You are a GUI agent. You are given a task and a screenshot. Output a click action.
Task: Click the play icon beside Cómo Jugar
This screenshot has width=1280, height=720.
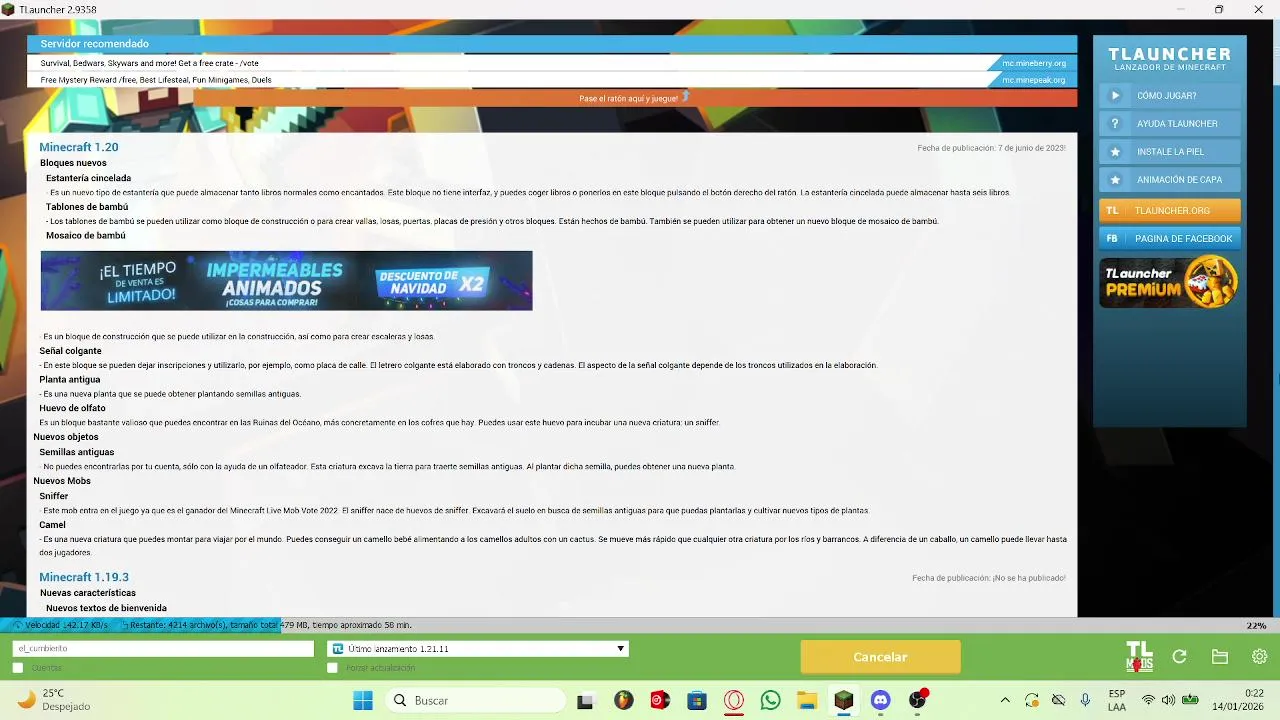coord(1115,96)
